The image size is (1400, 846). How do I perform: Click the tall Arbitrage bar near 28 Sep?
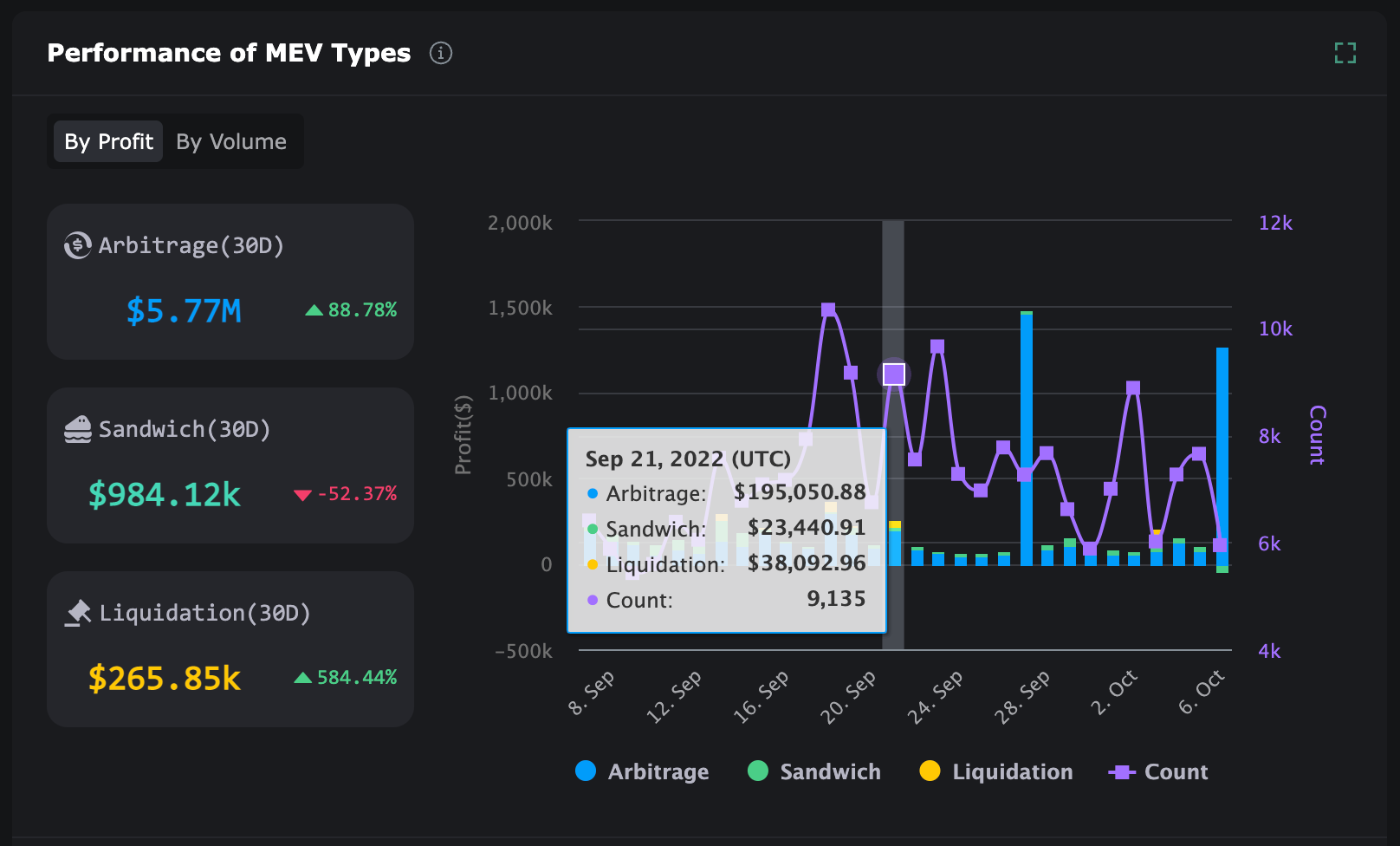point(1027,439)
